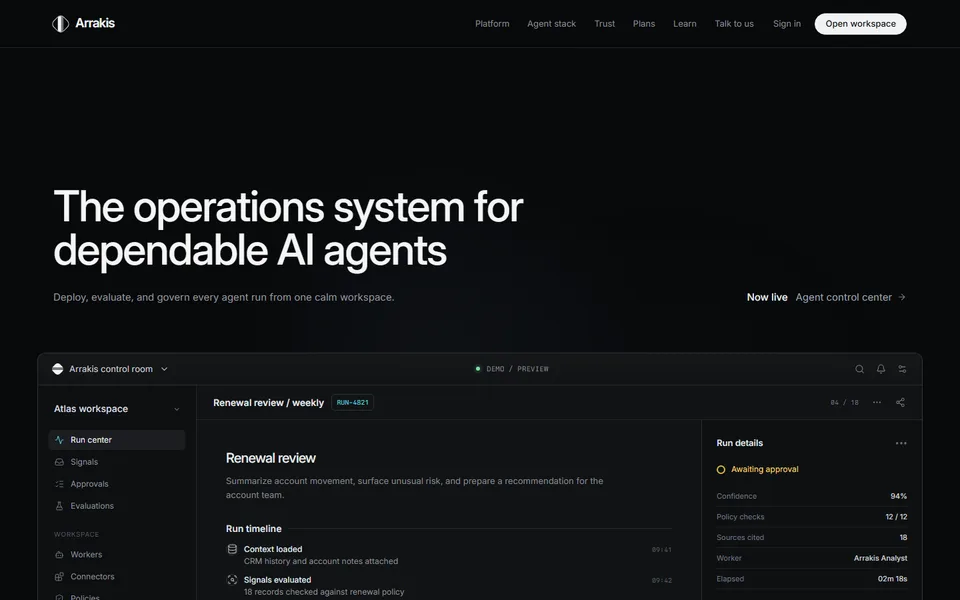Screen dimensions: 960x600
Task: Click the RUN-4821 badge
Action: point(353,402)
